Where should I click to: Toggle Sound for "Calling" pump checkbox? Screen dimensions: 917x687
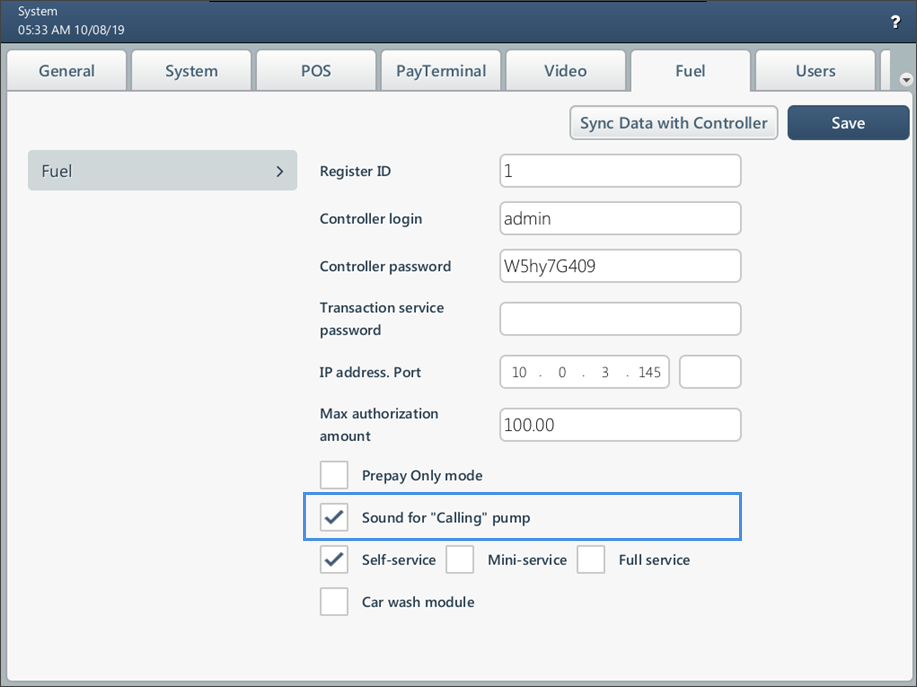point(334,518)
